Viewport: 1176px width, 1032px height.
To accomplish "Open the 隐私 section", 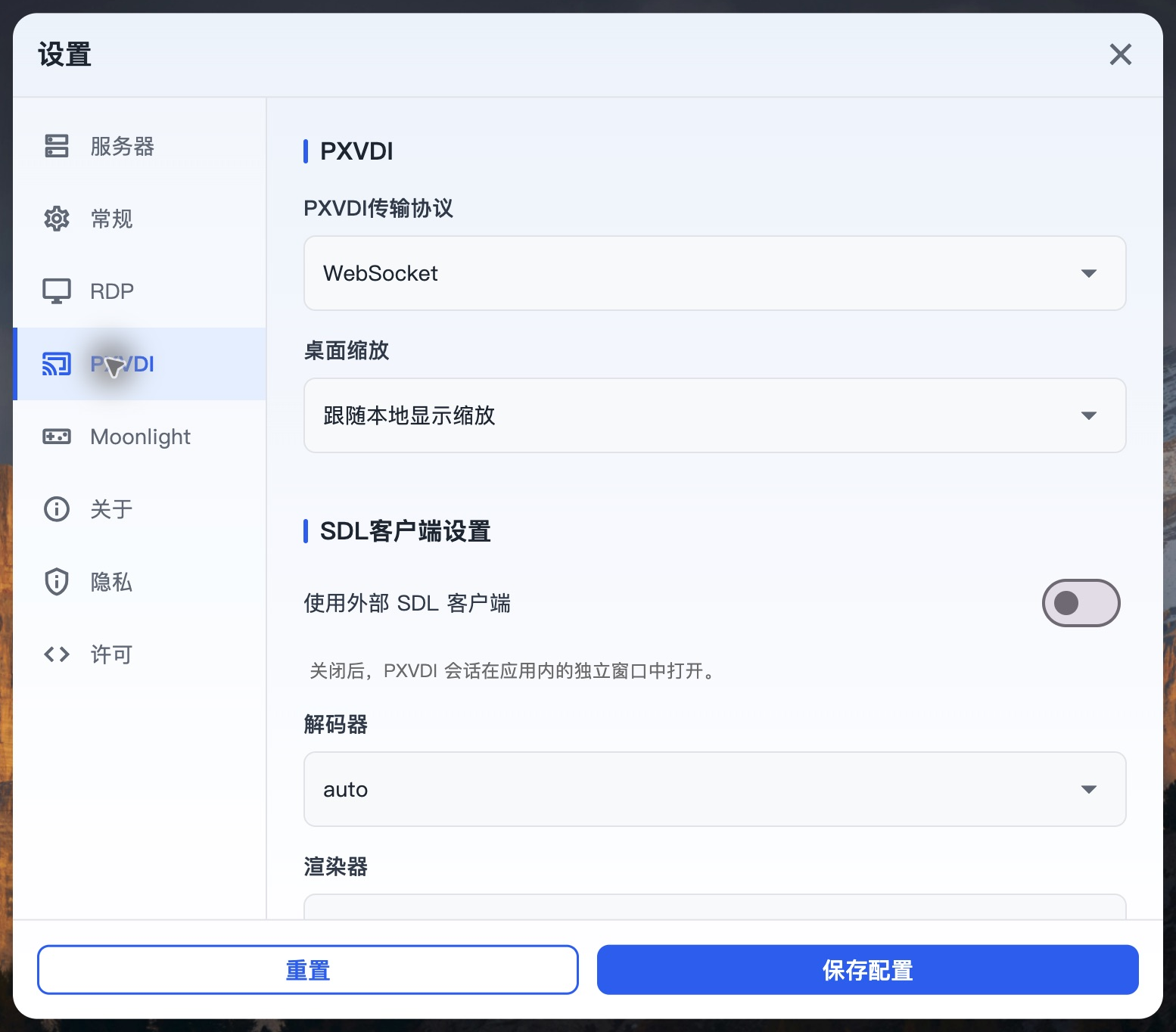I will click(x=140, y=582).
